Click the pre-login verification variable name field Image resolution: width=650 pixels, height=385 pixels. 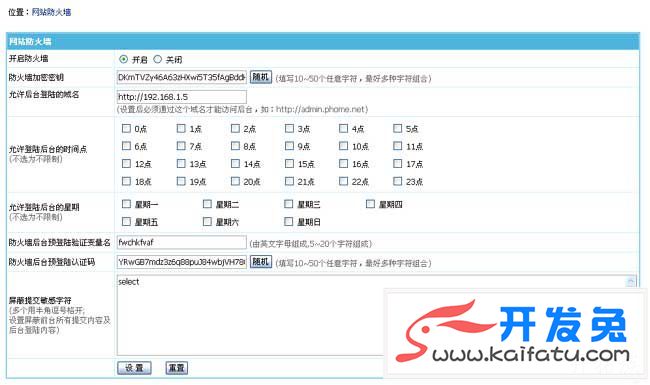point(182,242)
